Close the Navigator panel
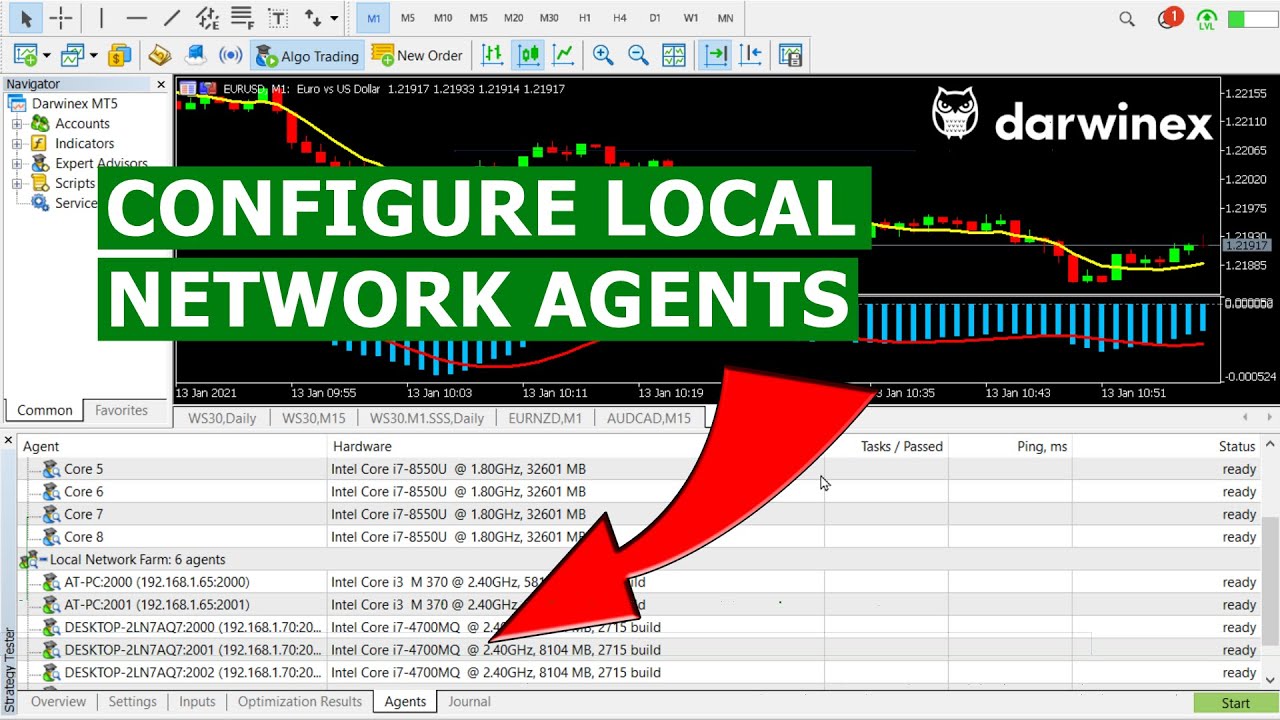 pyautogui.click(x=161, y=85)
